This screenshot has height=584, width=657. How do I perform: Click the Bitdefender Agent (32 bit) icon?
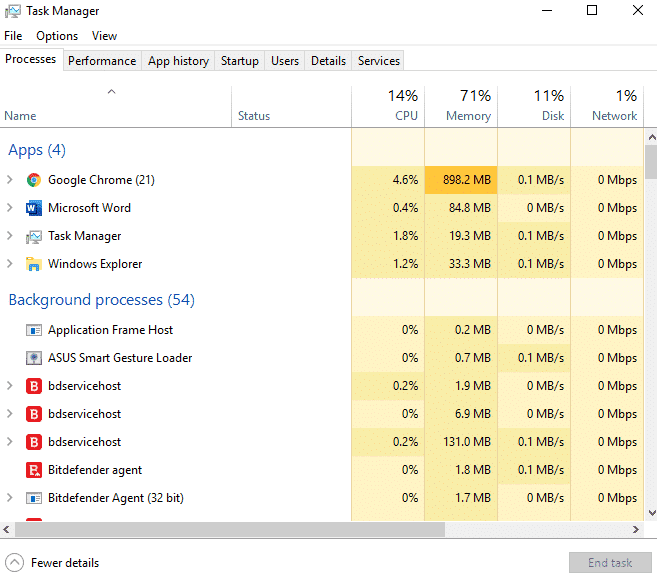[x=34, y=498]
